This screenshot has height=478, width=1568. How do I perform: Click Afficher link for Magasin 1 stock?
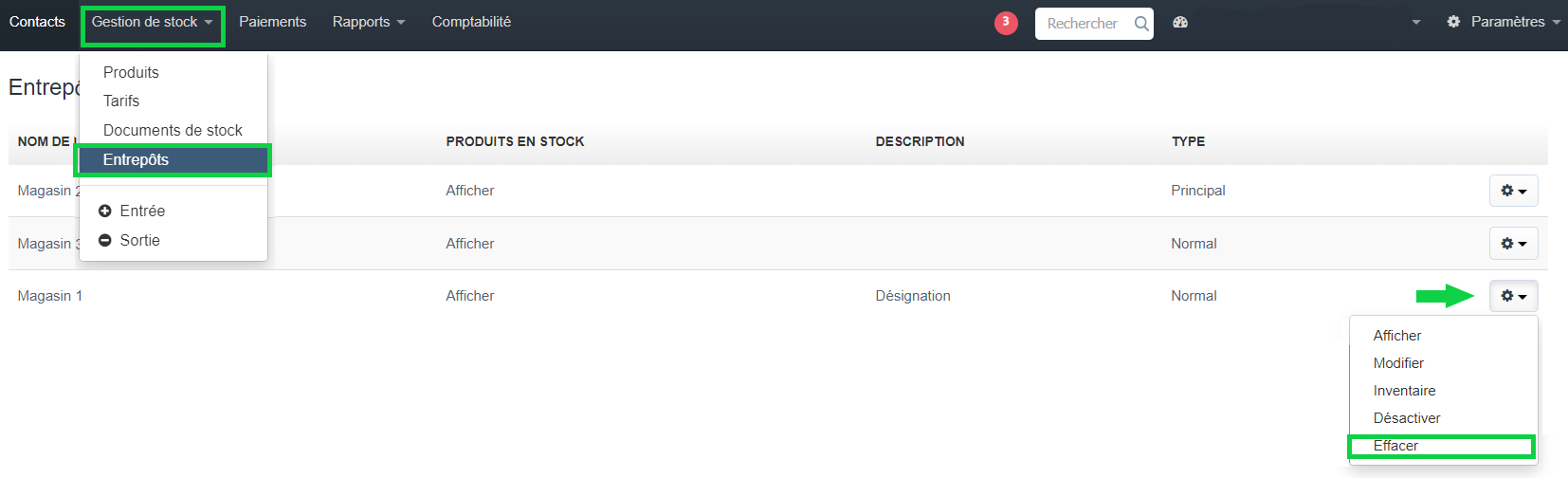click(x=470, y=296)
